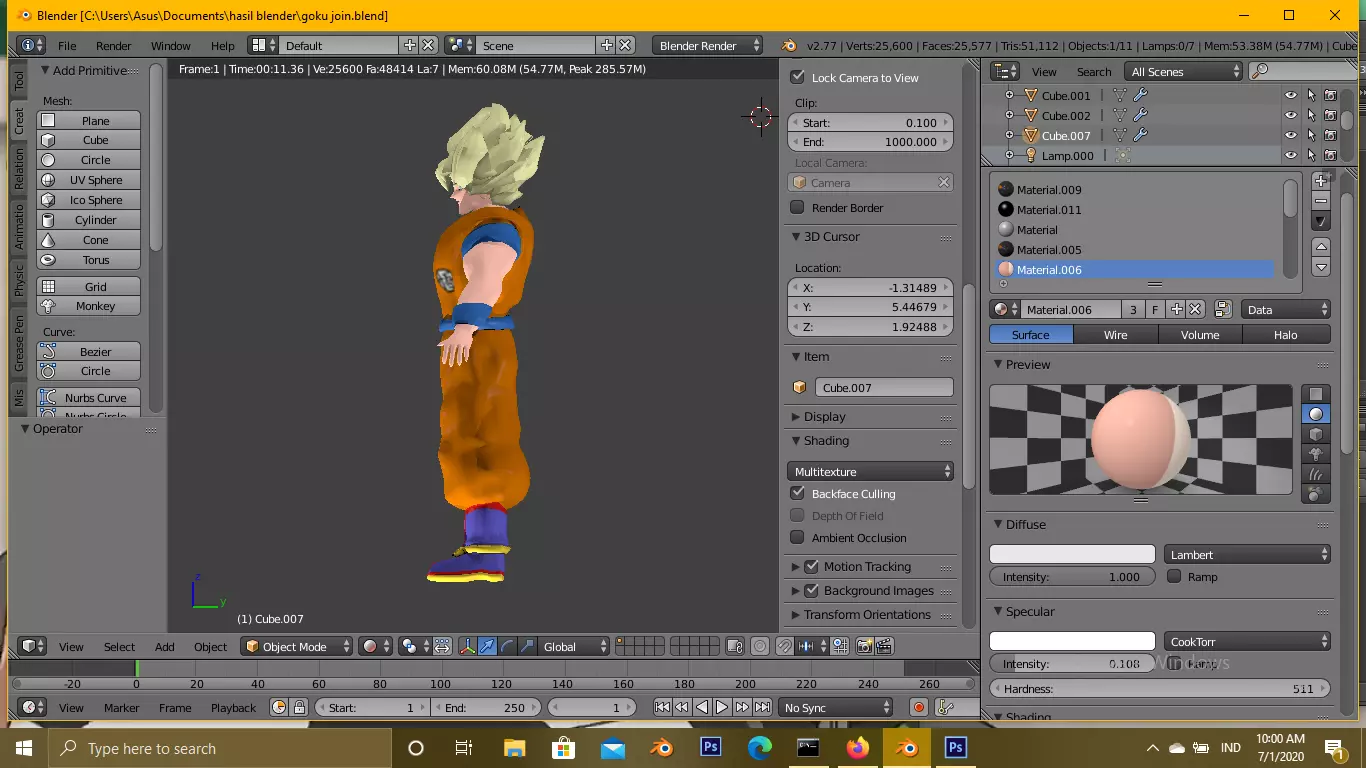This screenshot has height=768, width=1366.
Task: Select the rotate manipulator
Action: [x=507, y=646]
